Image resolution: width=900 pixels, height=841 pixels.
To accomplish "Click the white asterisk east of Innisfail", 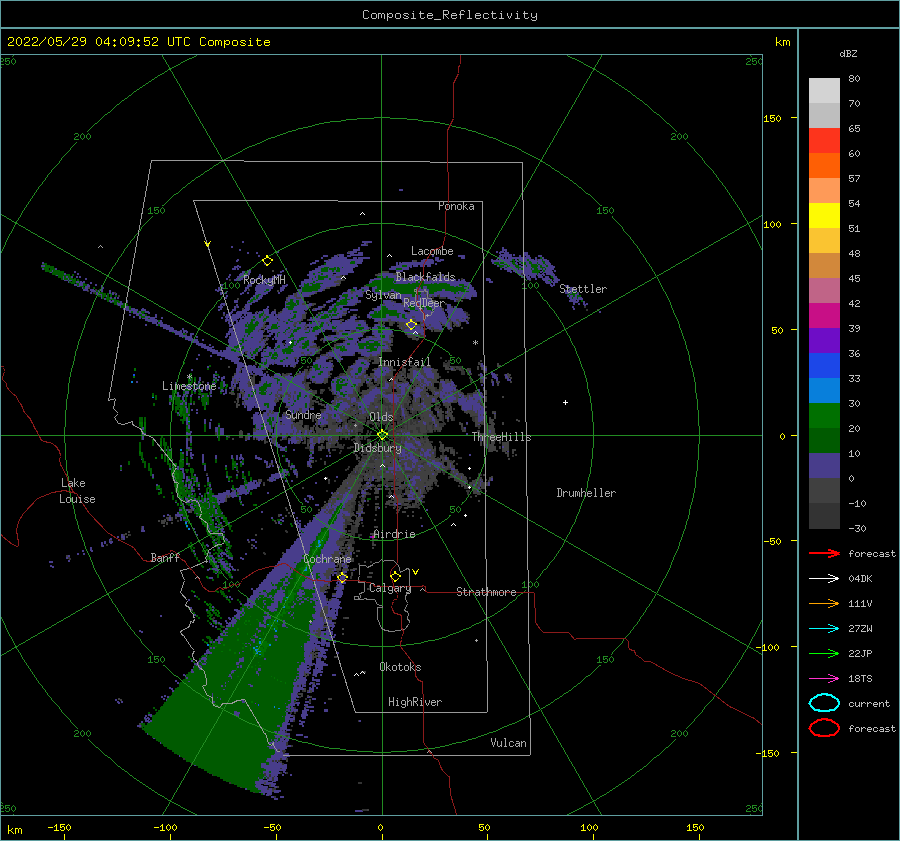I will (x=475, y=343).
